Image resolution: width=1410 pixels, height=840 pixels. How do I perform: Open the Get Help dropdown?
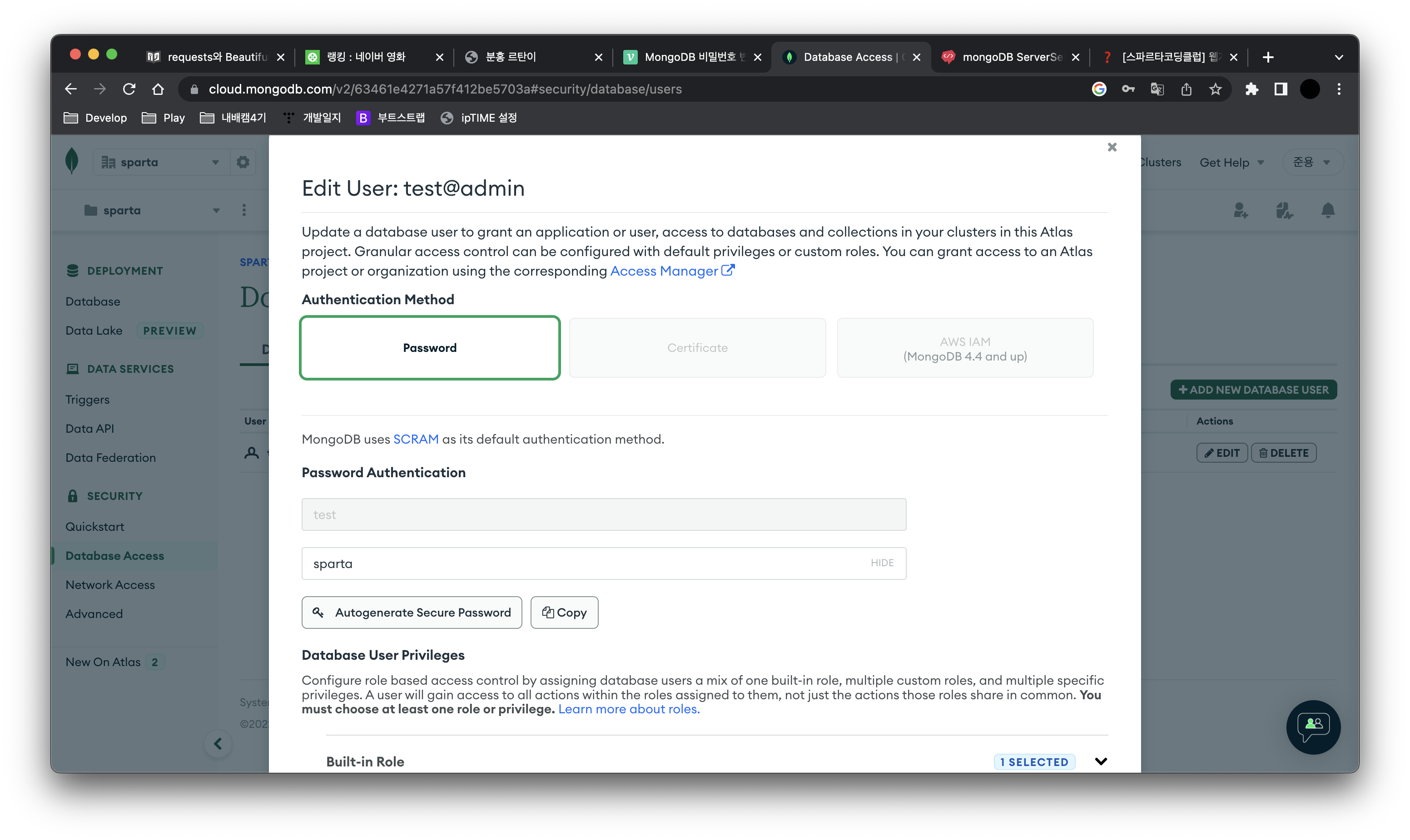[1231, 163]
